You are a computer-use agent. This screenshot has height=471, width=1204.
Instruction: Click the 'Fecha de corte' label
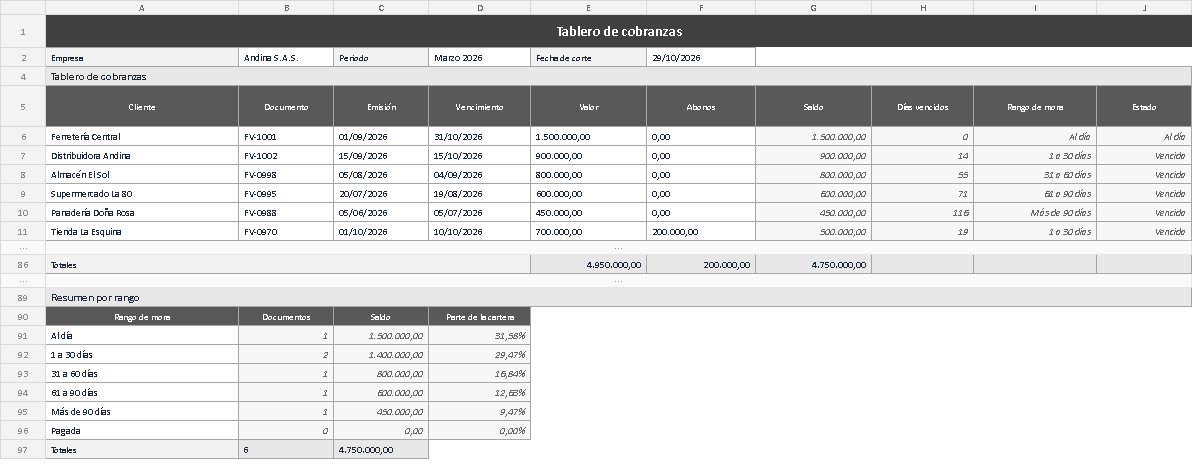point(588,58)
